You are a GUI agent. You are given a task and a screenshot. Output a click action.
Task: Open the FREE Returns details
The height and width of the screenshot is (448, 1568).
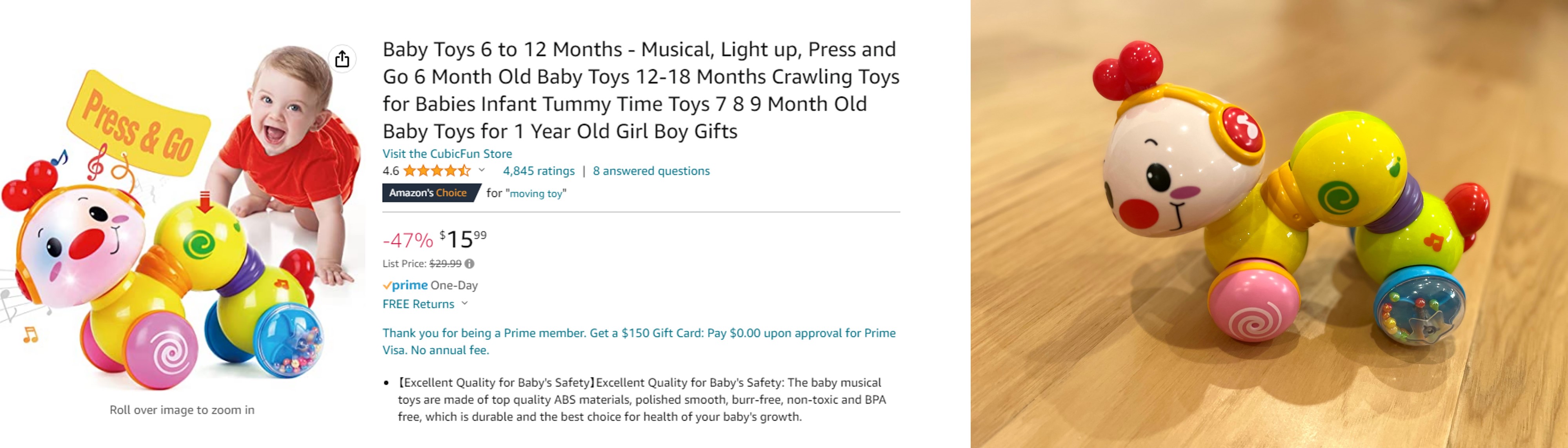pyautogui.click(x=418, y=304)
